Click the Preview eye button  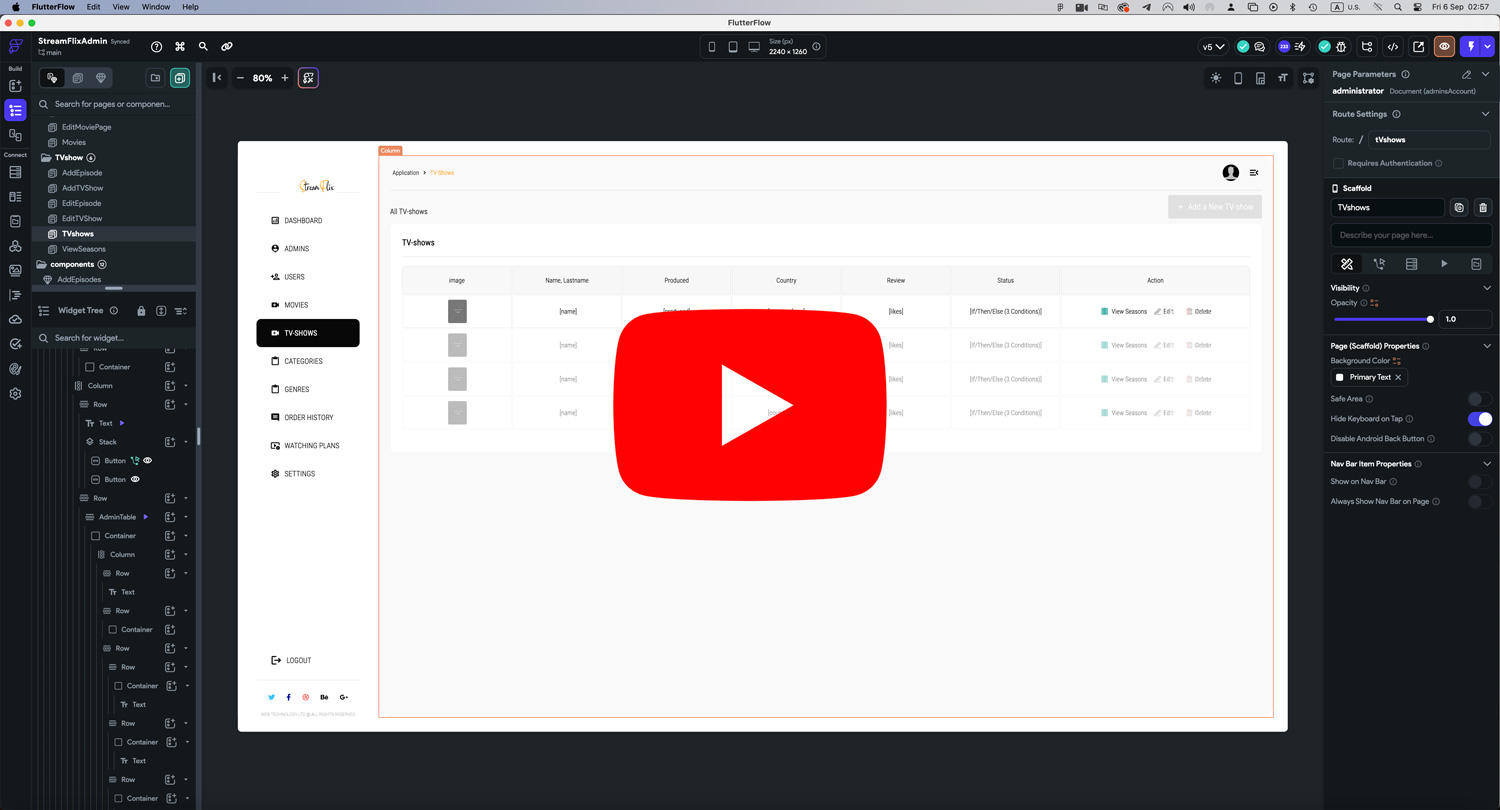(1444, 47)
